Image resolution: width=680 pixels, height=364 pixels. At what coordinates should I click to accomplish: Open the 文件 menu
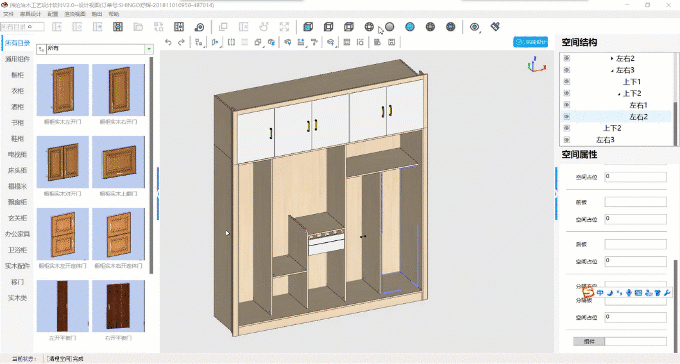[8, 14]
